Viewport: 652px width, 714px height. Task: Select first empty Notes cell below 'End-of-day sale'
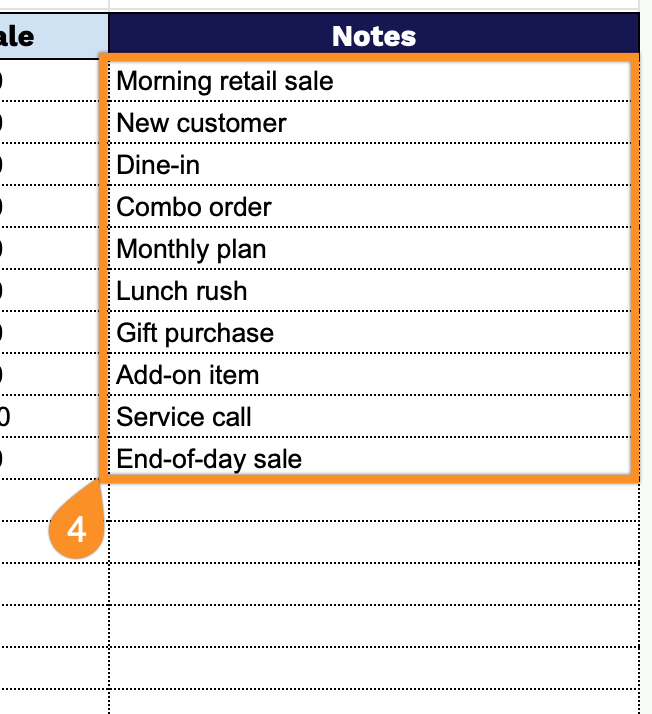tap(372, 502)
